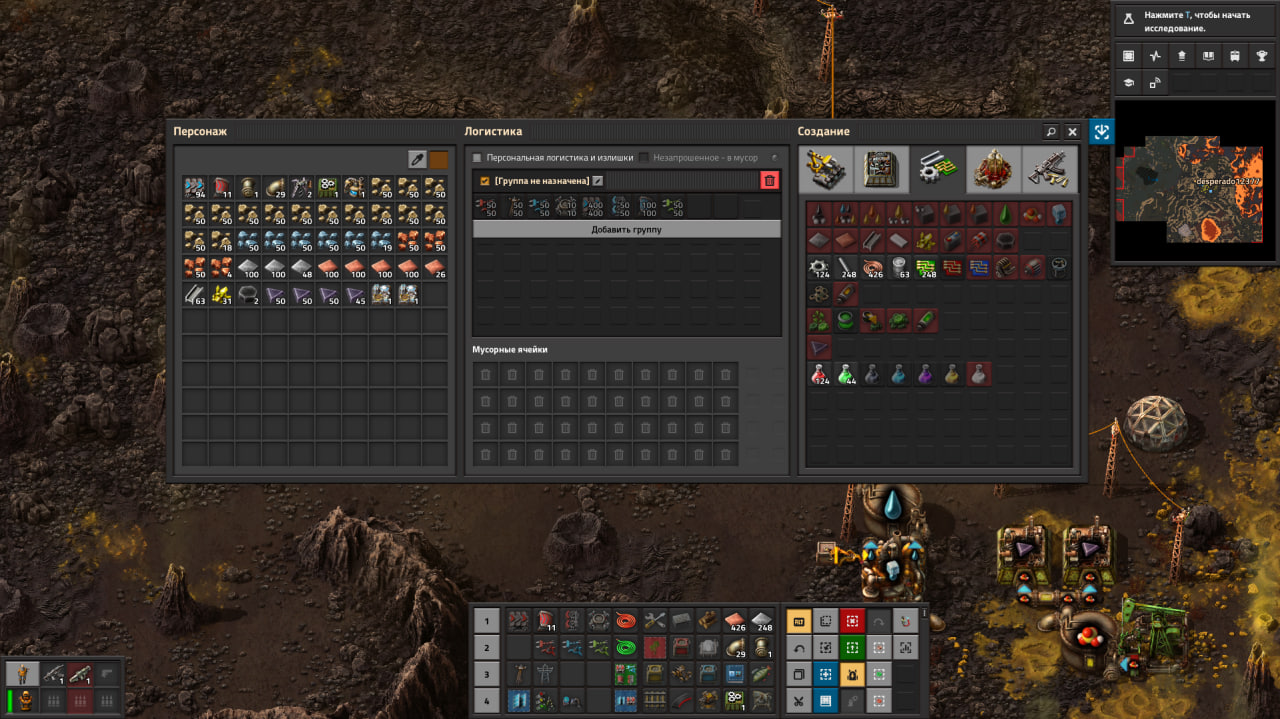Open the production statistics graph icon
The height and width of the screenshot is (719, 1280).
tap(1155, 56)
